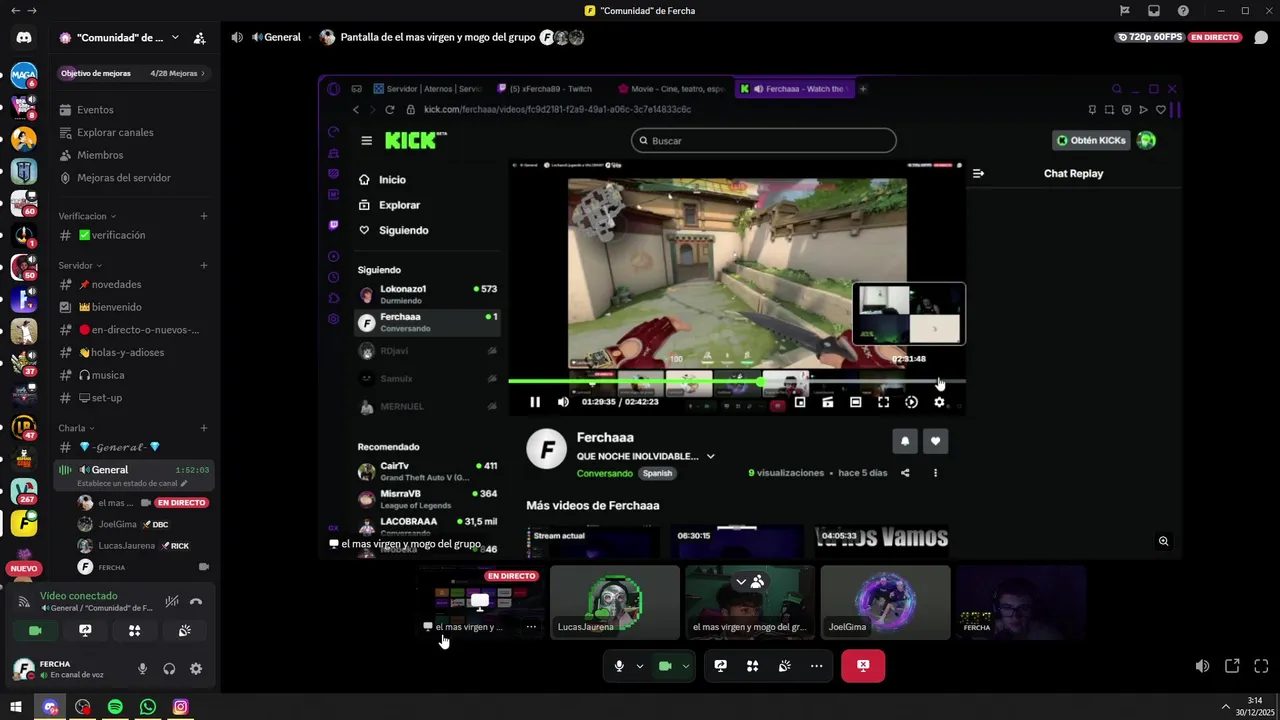This screenshot has width=1280, height=720.
Task: Open stream quality 720p 60FPS menu
Action: coord(1149,37)
